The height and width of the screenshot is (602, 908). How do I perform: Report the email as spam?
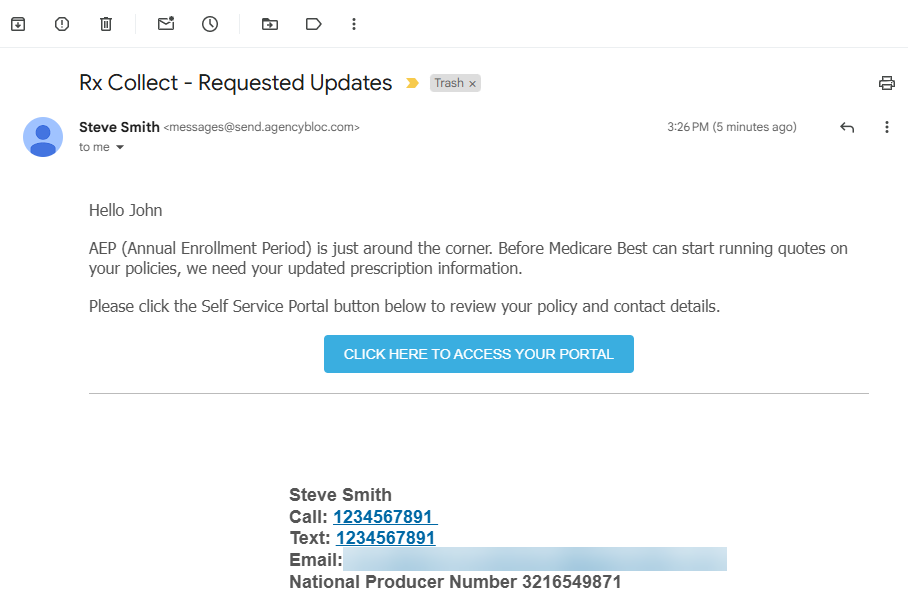pos(61,23)
